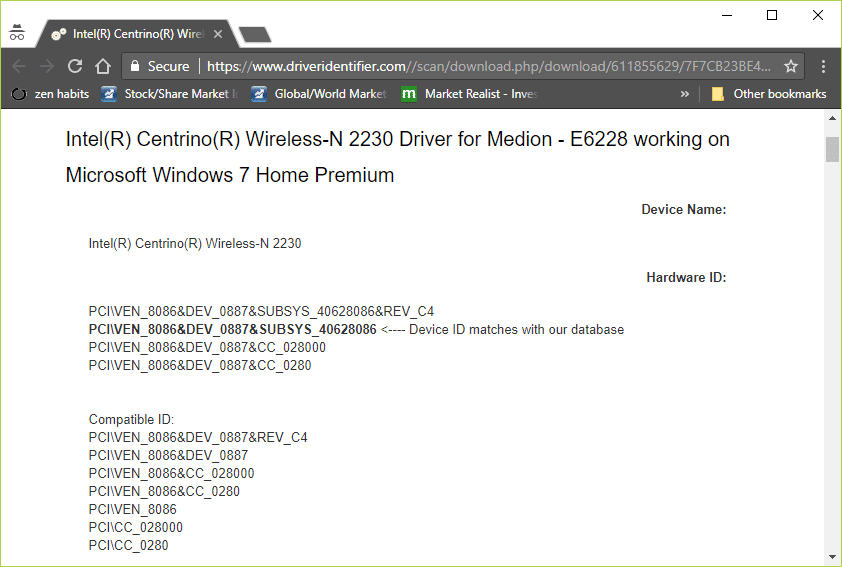Screen dimensions: 842x567
Task: Click the Compatible ID label
Action: pyautogui.click(x=132, y=419)
